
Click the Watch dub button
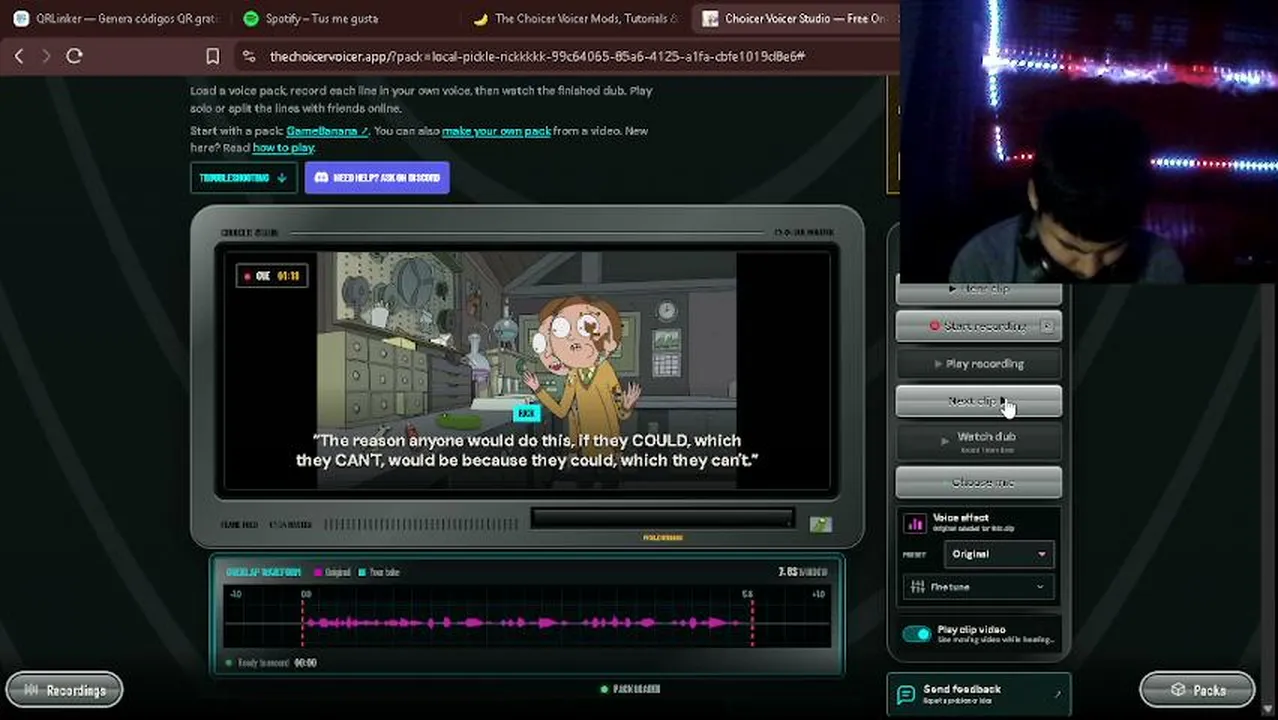[978, 440]
